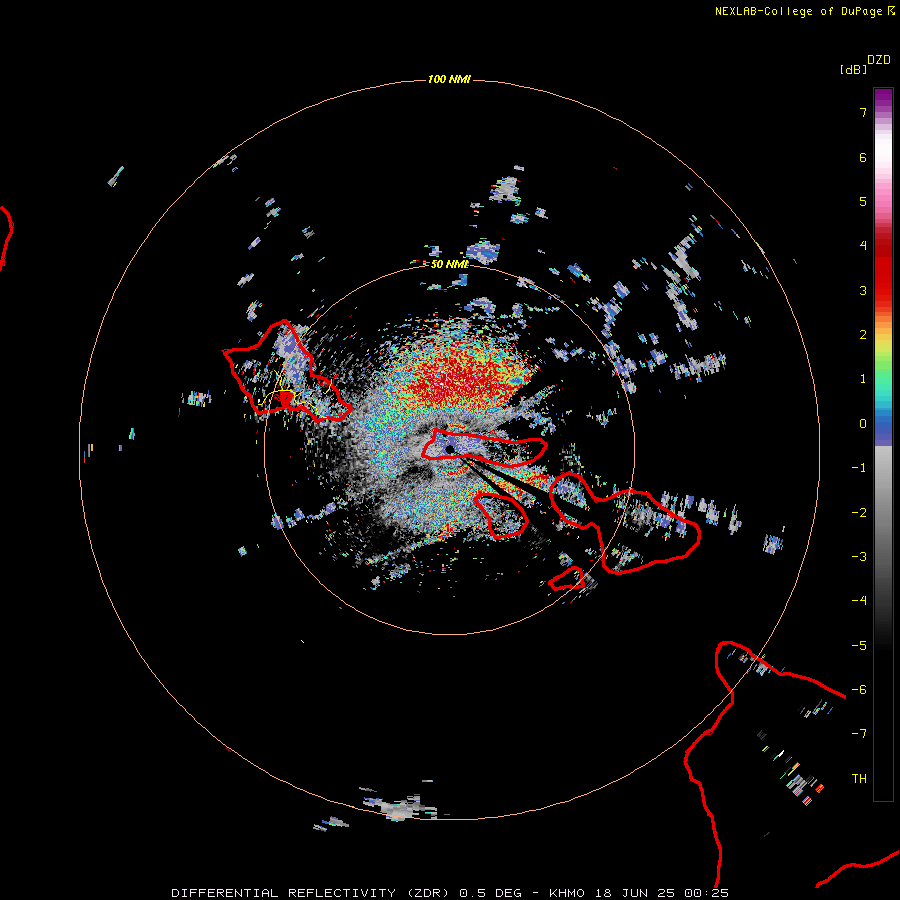
Task: Click the 0 value on the color scale
Action: [x=863, y=424]
